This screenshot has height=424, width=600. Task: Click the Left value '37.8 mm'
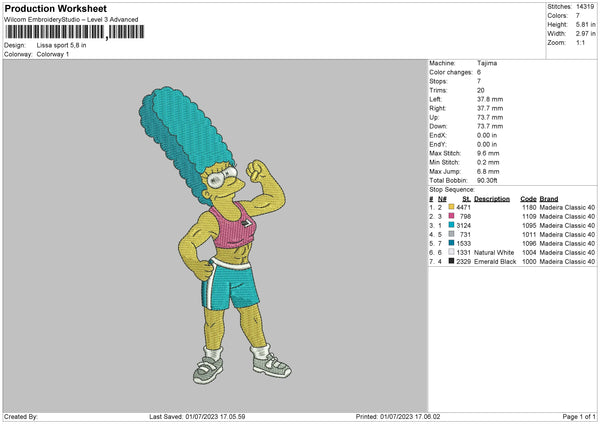click(490, 99)
